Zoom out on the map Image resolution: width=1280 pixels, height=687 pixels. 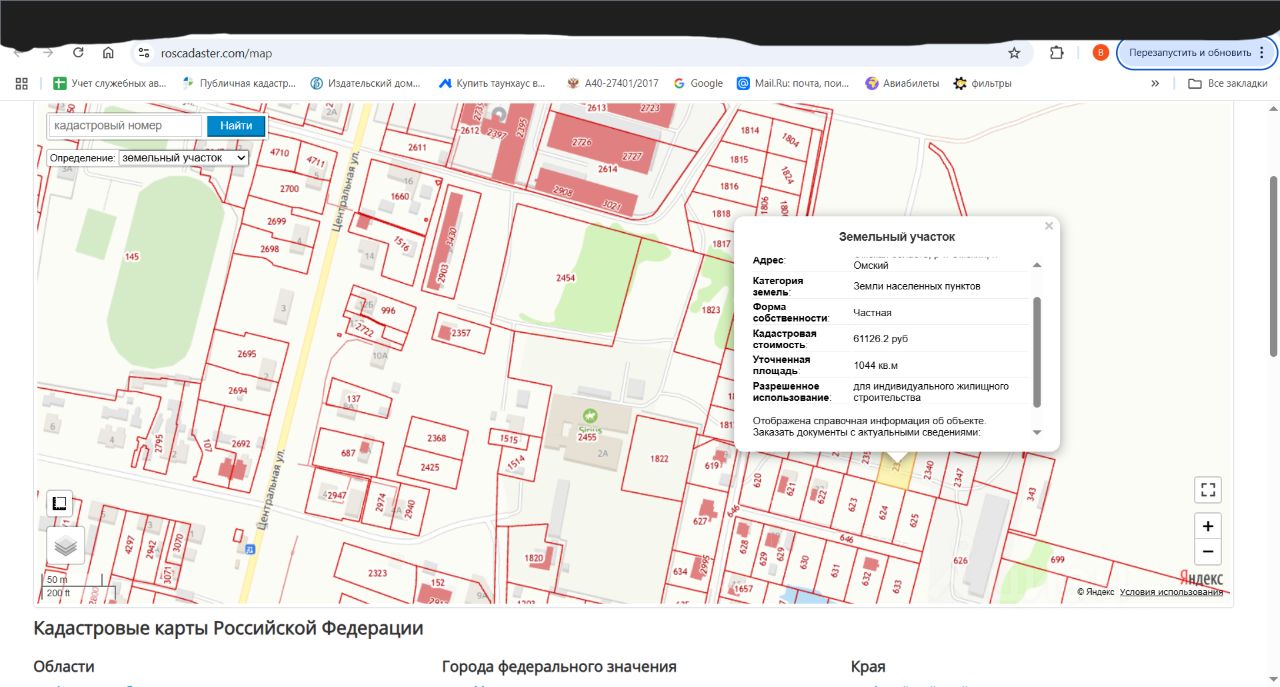pyautogui.click(x=1208, y=551)
